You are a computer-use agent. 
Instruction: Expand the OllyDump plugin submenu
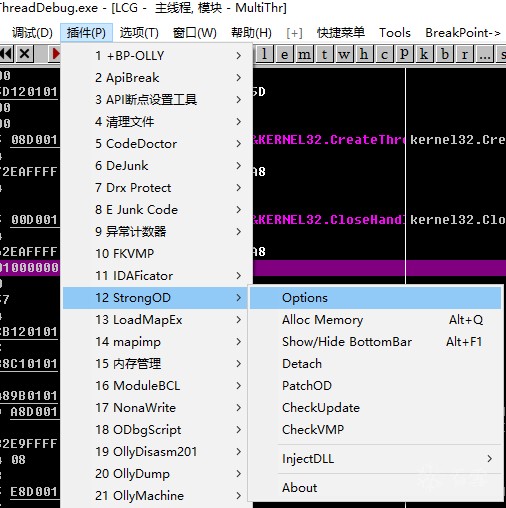coord(155,474)
